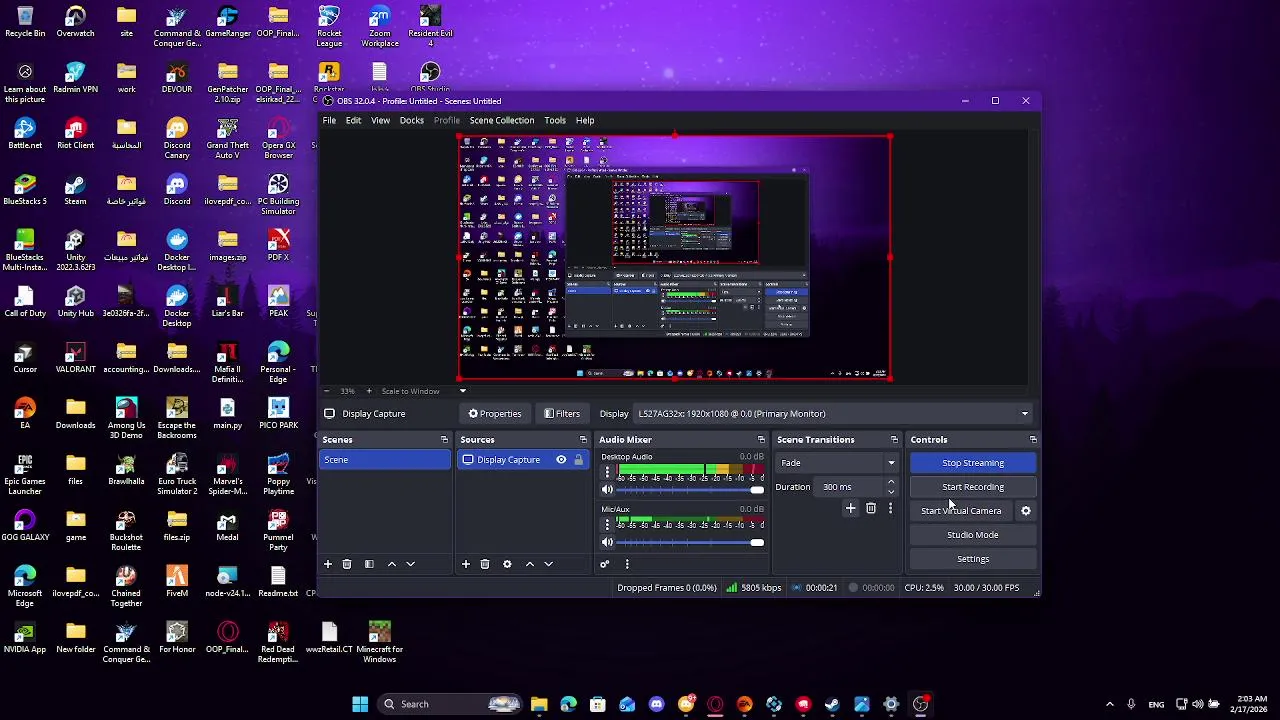The image size is (1280, 720).
Task: Pop out the Audio Mixer dock
Action: pyautogui.click(x=761, y=440)
